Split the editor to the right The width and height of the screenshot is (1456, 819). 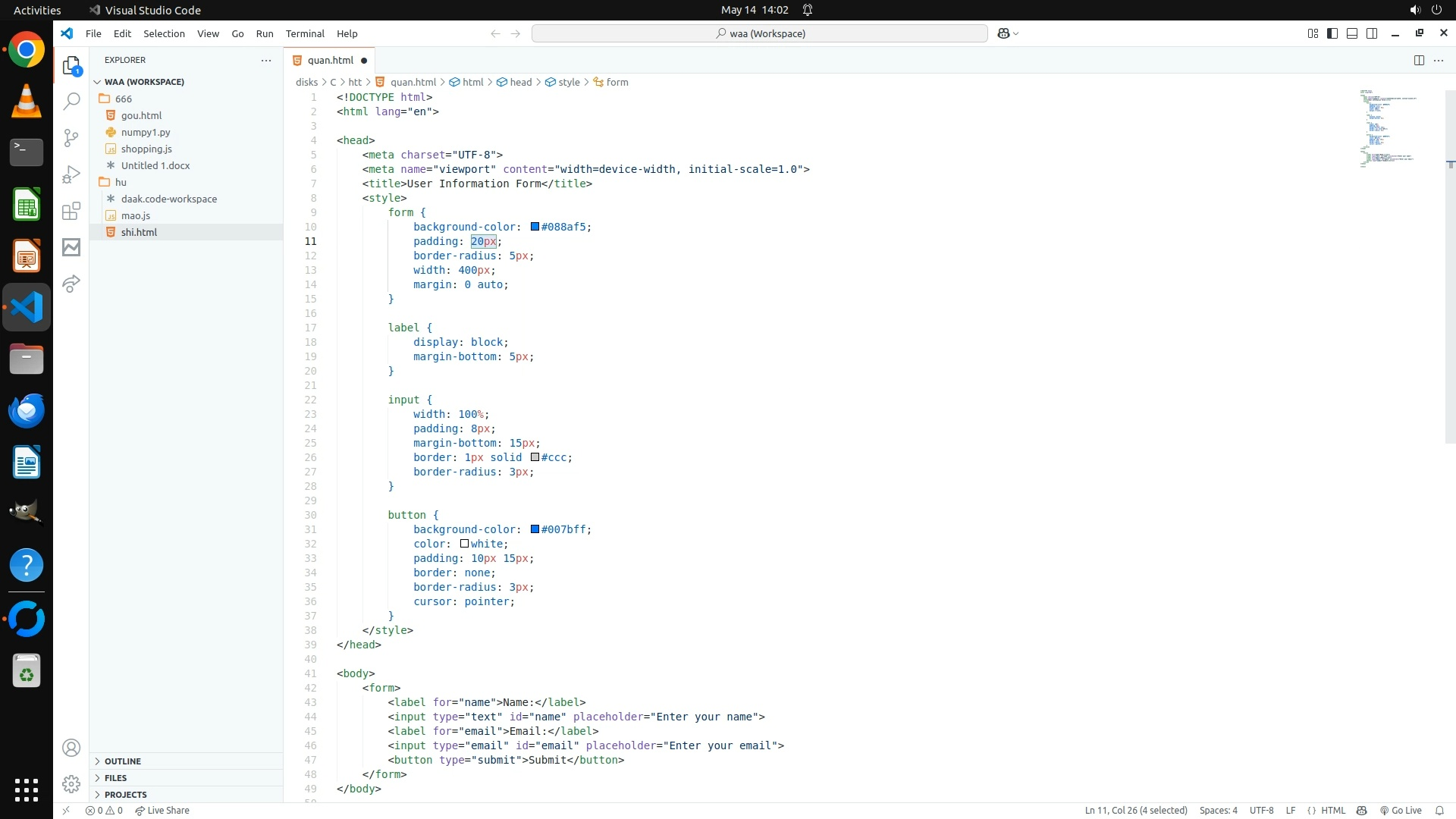(x=1418, y=60)
